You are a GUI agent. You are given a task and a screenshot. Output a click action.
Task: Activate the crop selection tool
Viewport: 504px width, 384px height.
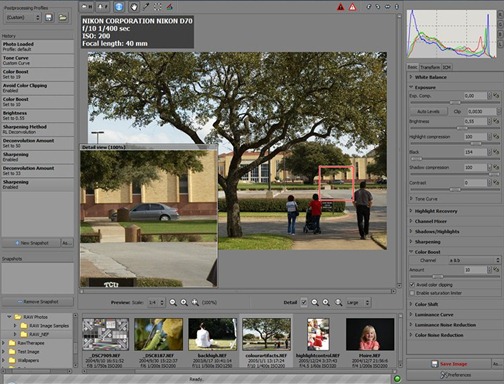158,6
